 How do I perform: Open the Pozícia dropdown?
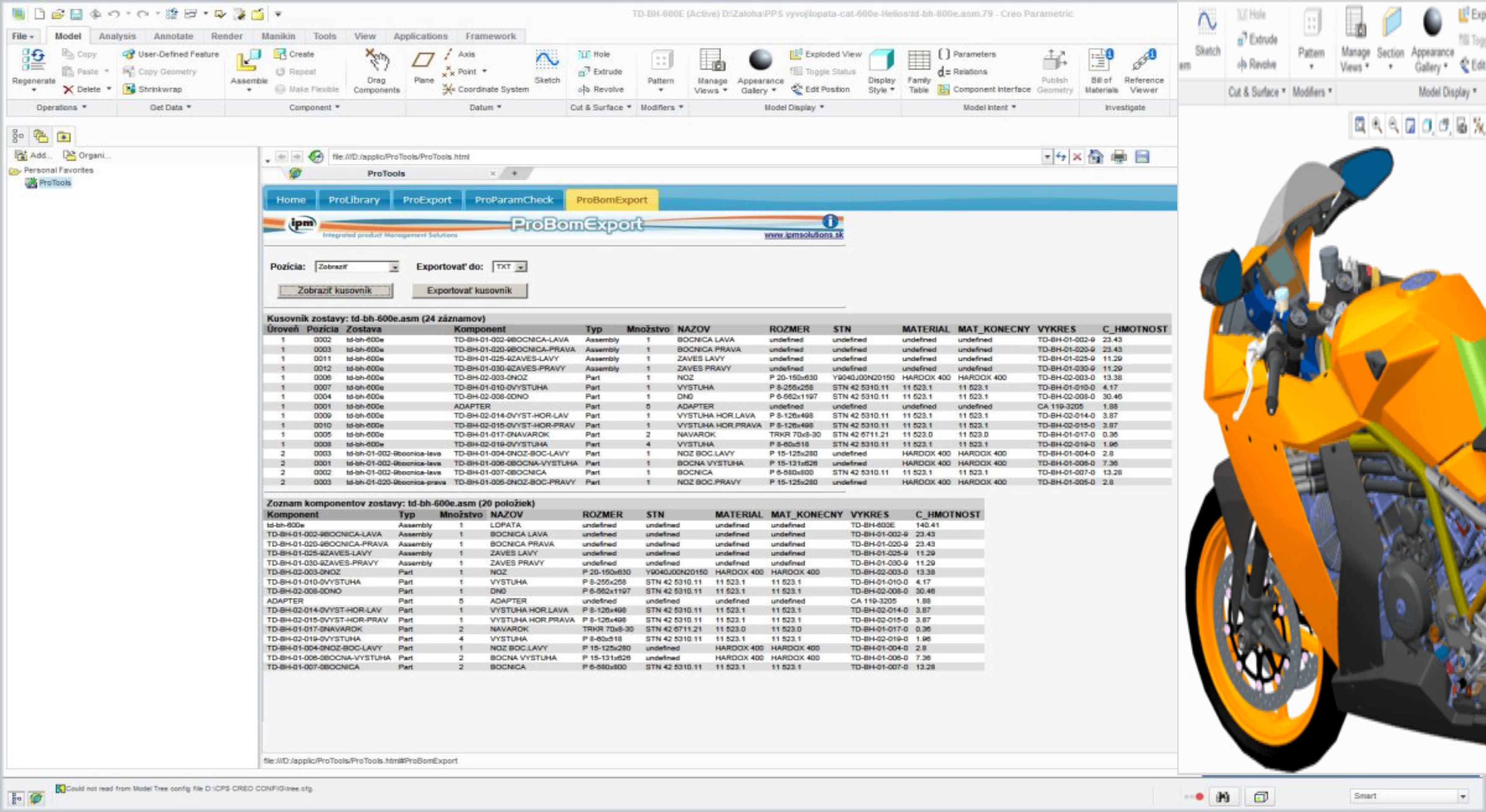pos(357,267)
